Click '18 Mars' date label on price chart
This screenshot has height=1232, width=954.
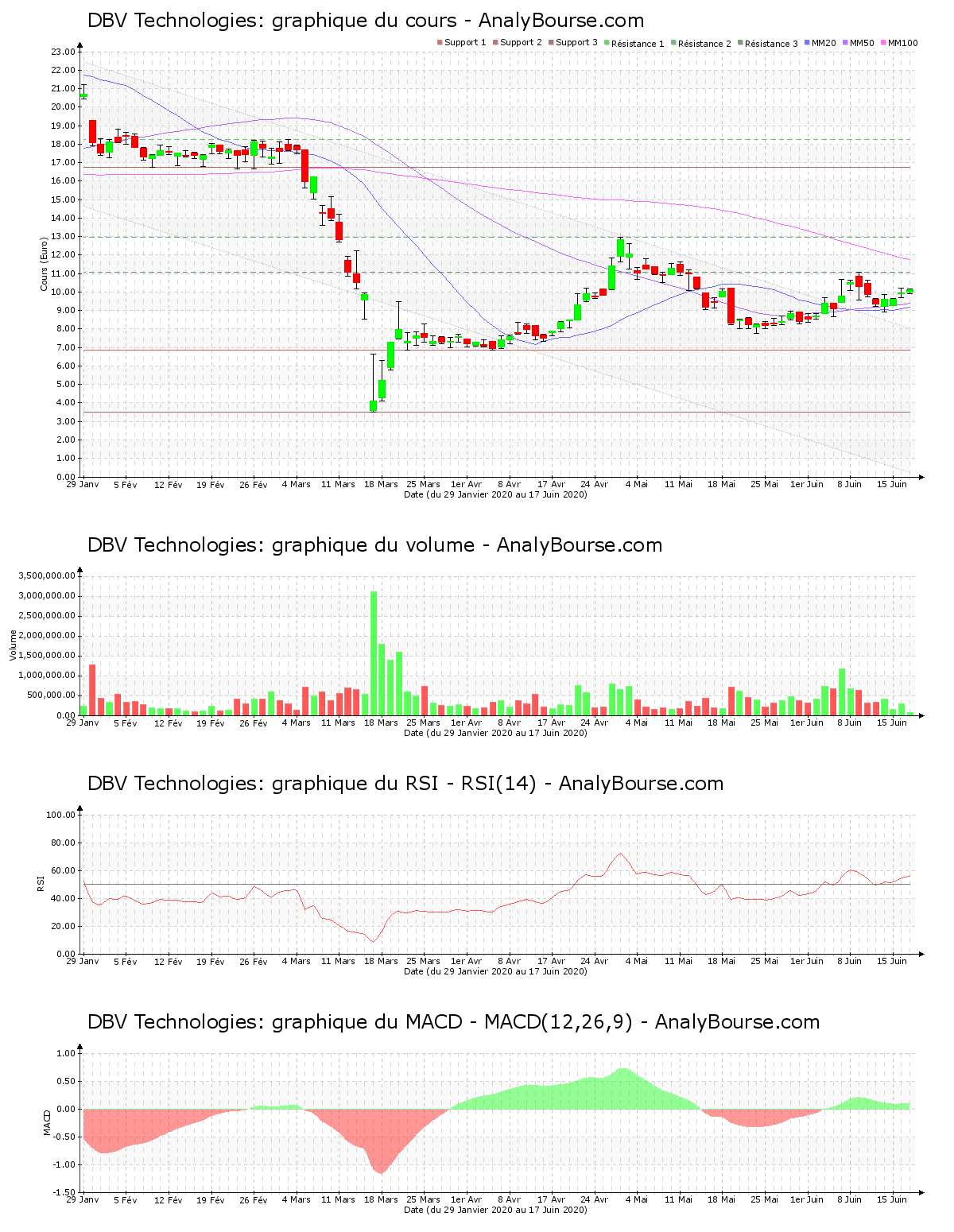point(381,484)
